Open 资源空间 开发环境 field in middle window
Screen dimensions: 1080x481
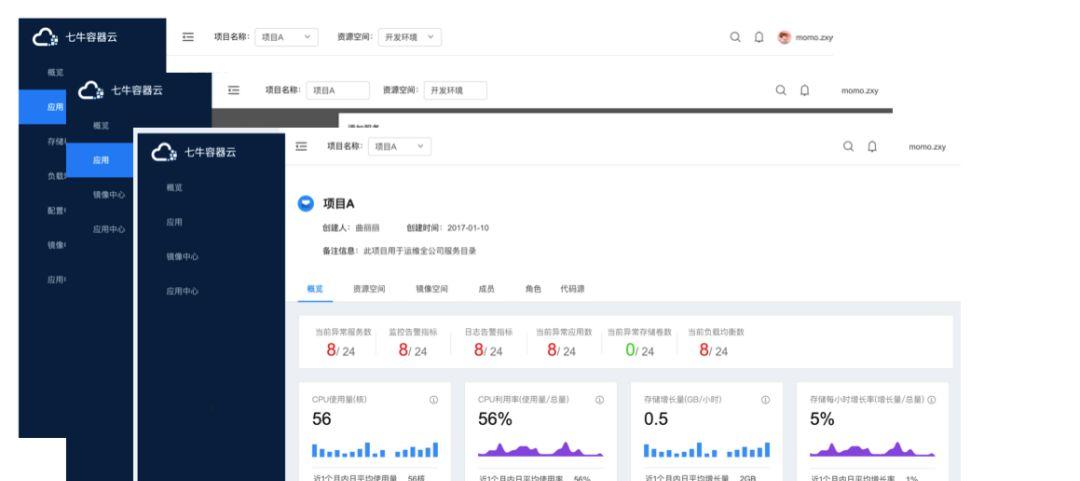click(x=455, y=90)
